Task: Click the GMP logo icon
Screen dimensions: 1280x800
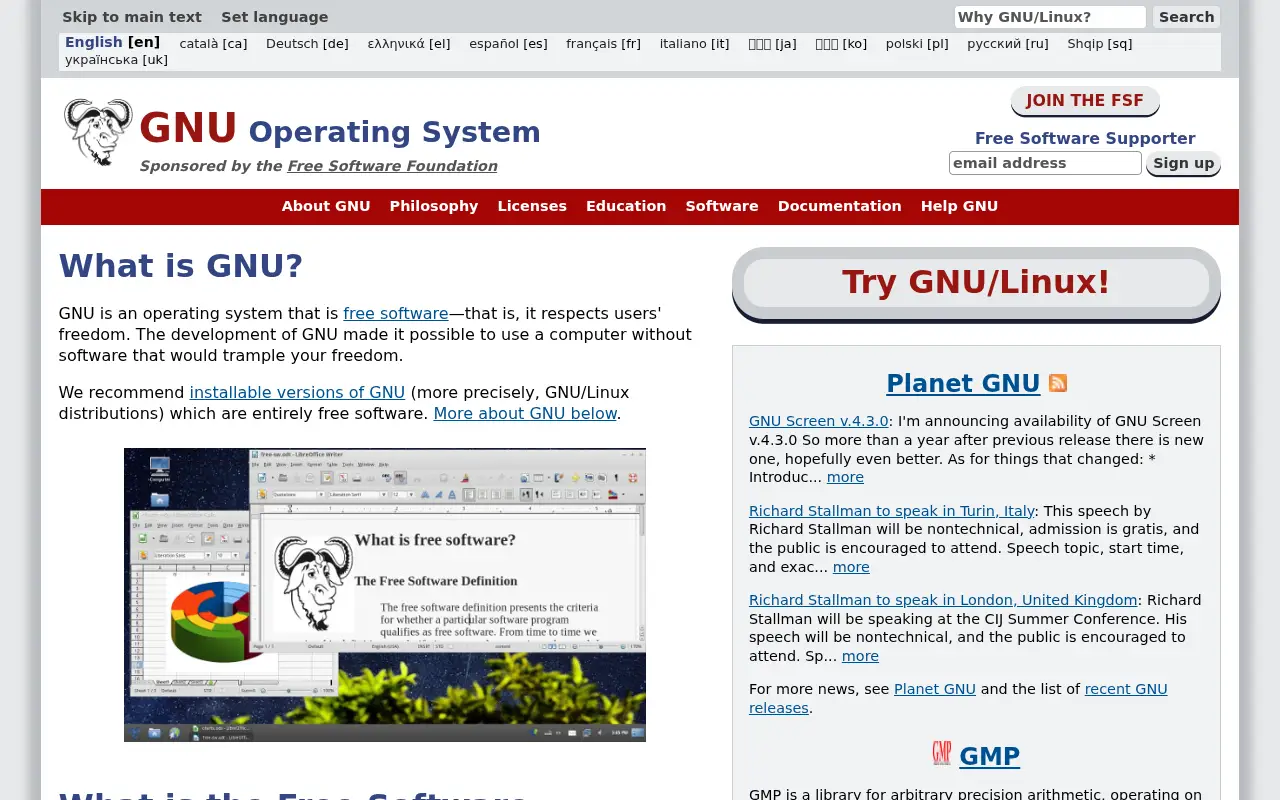Action: click(941, 753)
